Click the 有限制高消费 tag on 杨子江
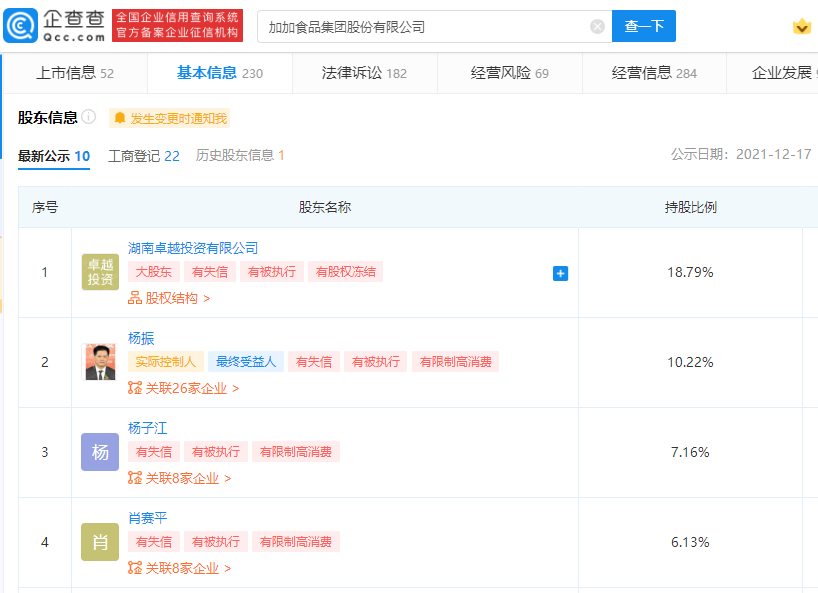The image size is (818, 593). point(296,452)
